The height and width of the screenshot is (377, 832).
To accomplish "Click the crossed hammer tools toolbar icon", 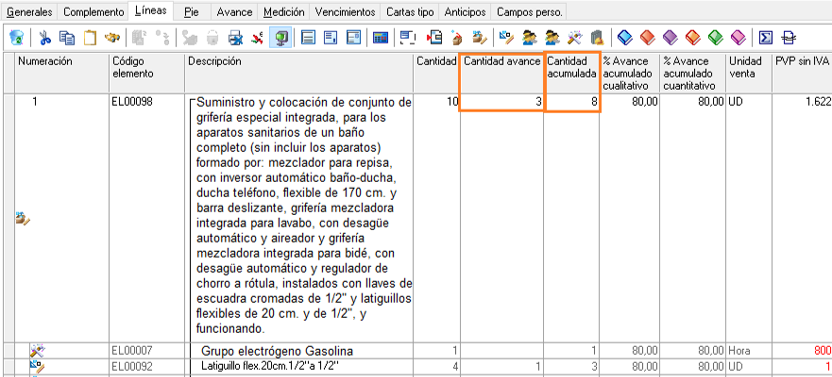I will click(575, 37).
